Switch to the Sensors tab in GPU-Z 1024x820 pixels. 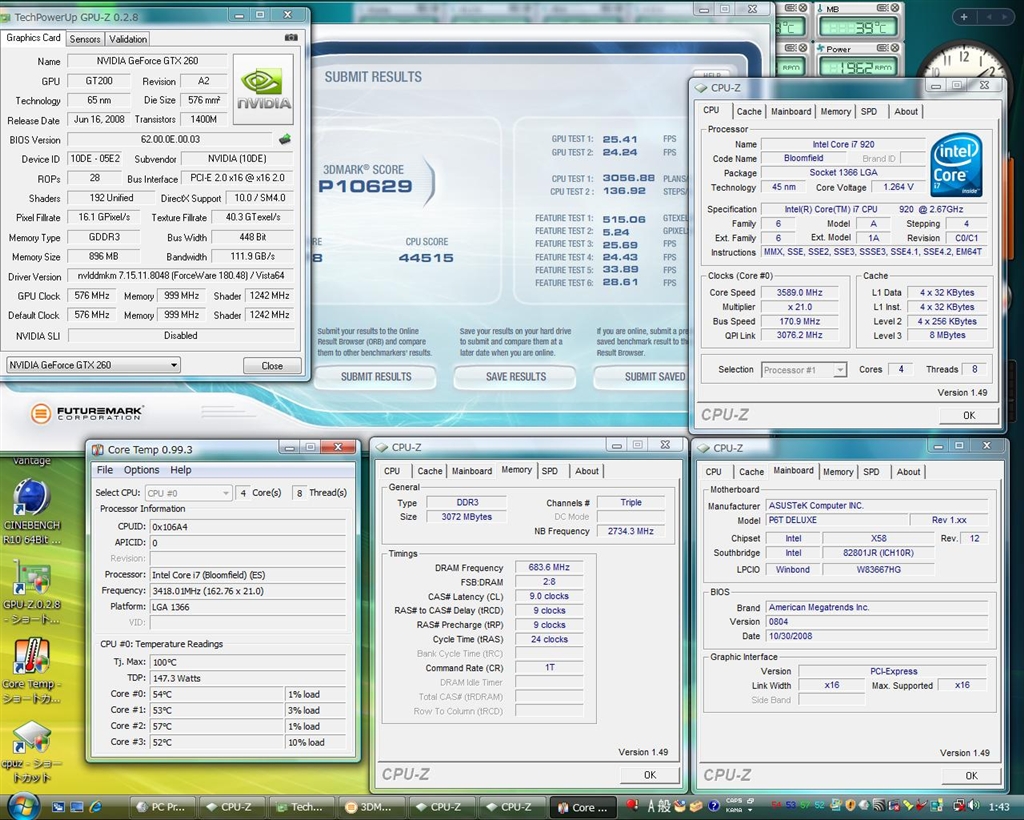[85, 39]
